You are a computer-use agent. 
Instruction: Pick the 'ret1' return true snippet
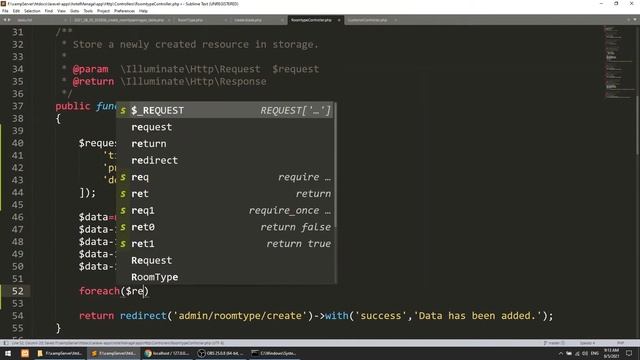225,244
